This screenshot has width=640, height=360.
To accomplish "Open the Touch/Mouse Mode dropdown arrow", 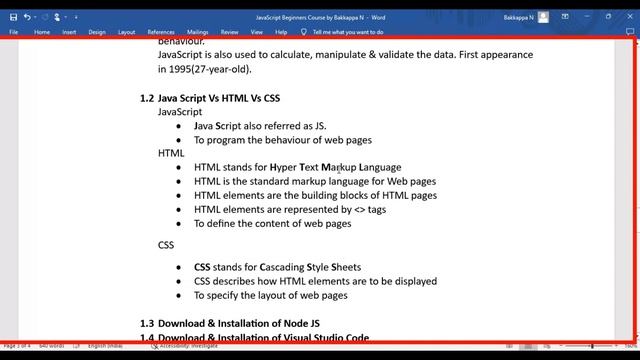I will click(65, 17).
